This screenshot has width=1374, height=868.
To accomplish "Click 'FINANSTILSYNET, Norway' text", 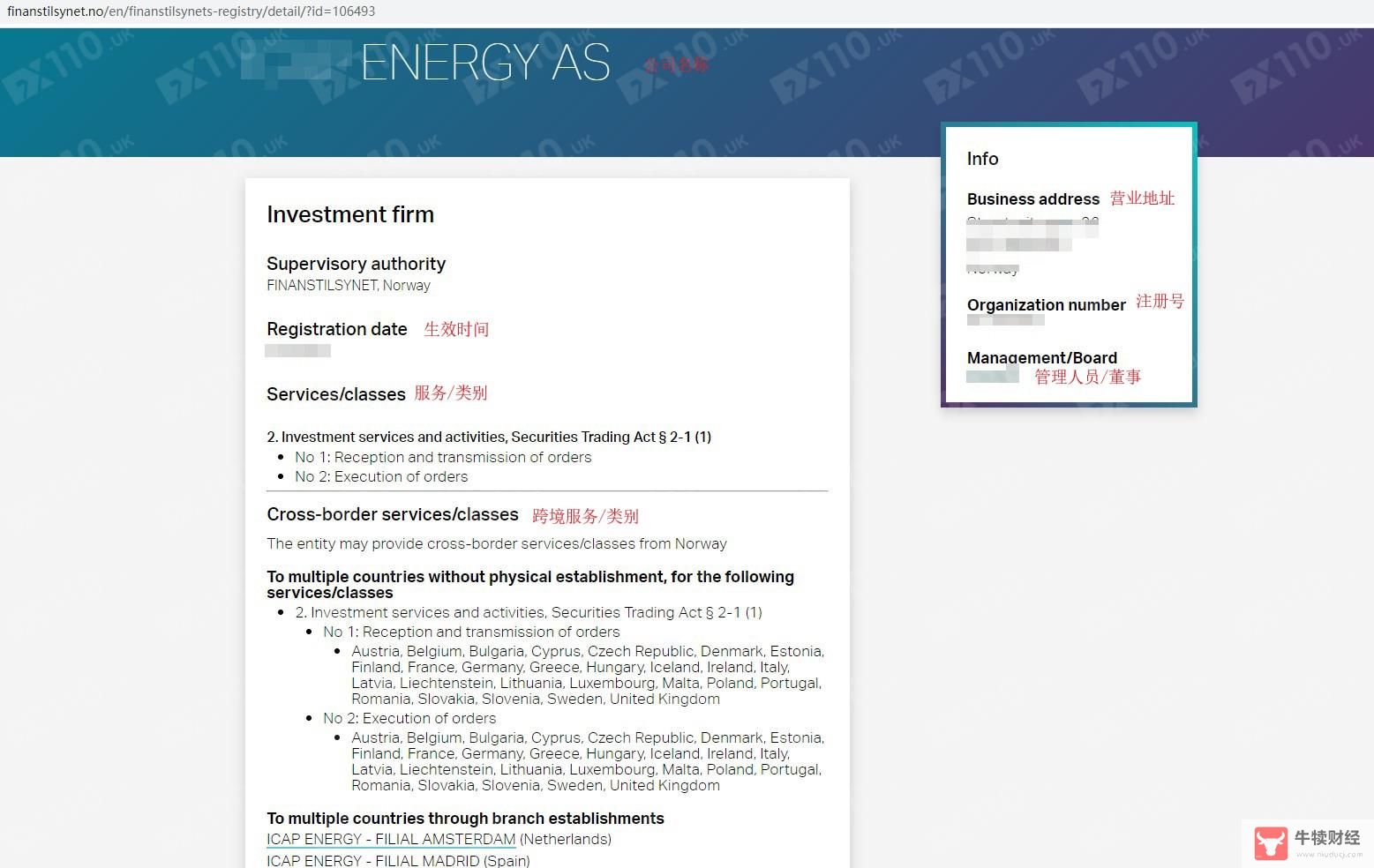I will pyautogui.click(x=349, y=285).
